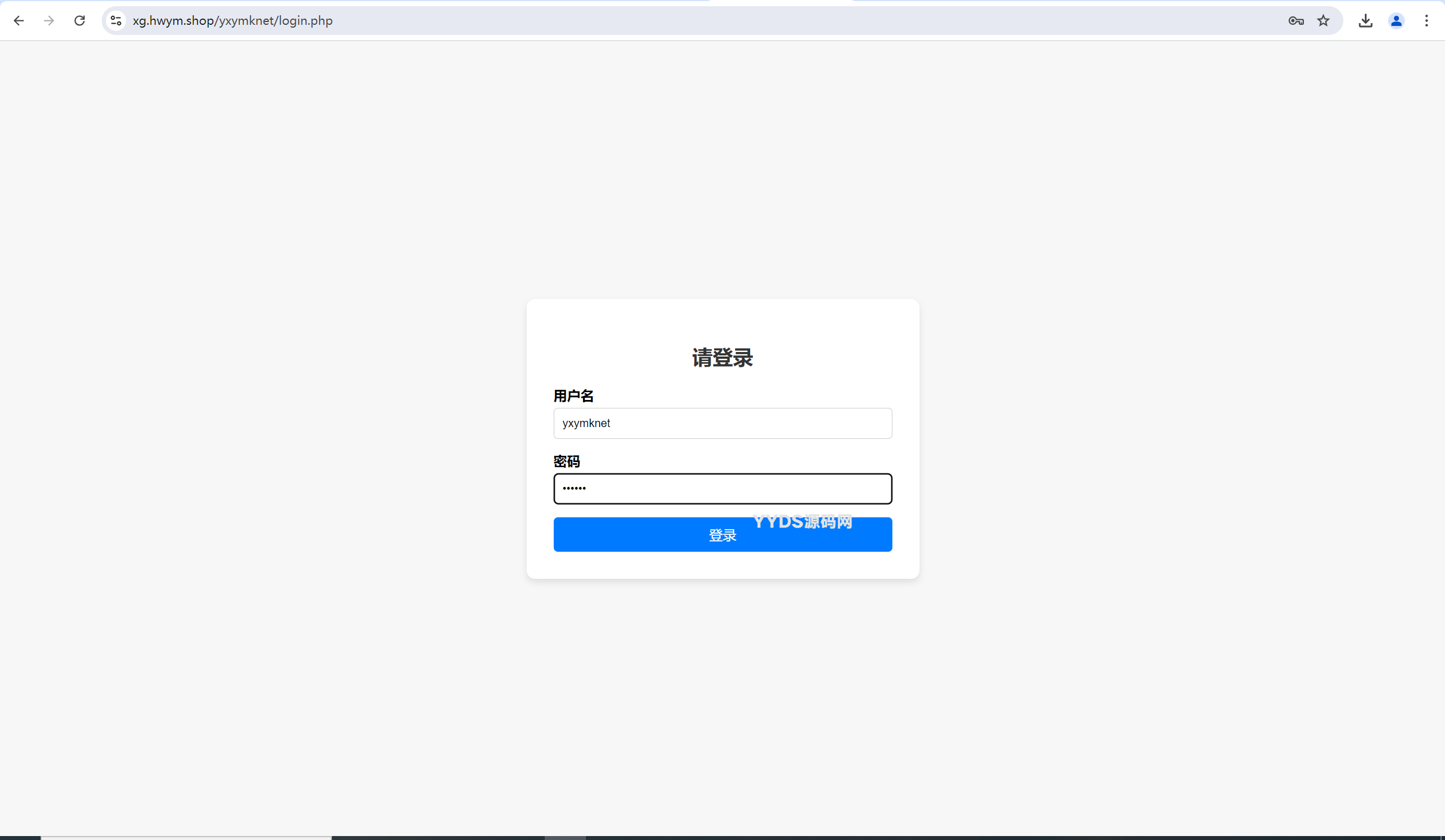Open the Chrome profile avatar
Screen dimensions: 1445x840
tap(1396, 21)
